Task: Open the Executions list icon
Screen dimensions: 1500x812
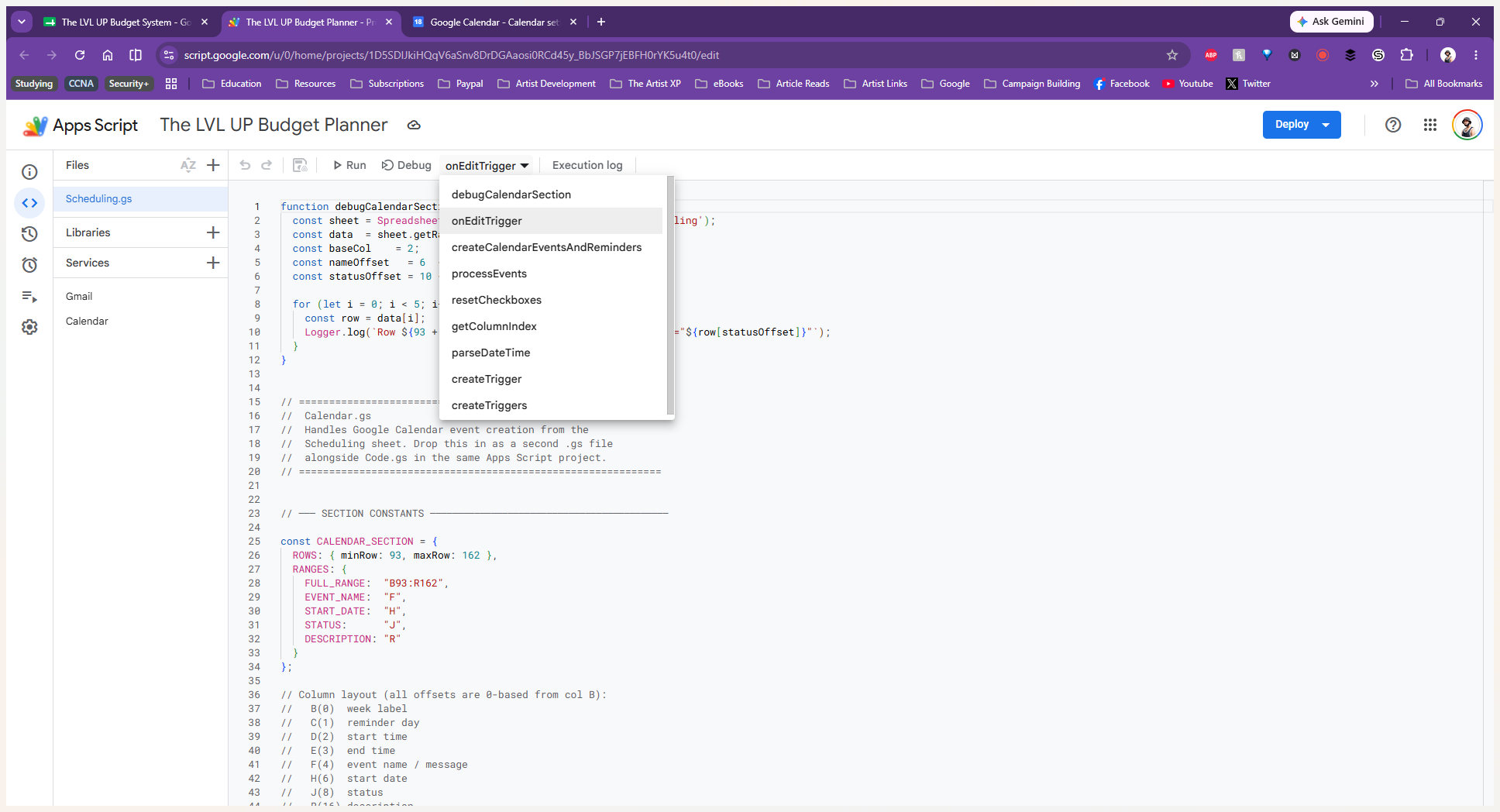Action: 29,296
